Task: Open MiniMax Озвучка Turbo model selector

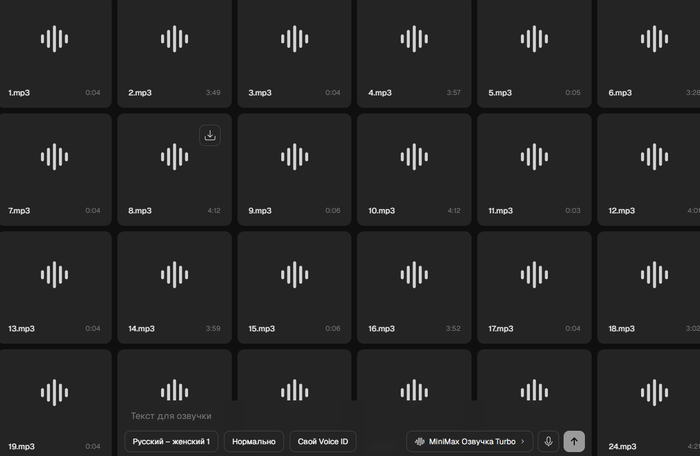Action: tap(470, 441)
